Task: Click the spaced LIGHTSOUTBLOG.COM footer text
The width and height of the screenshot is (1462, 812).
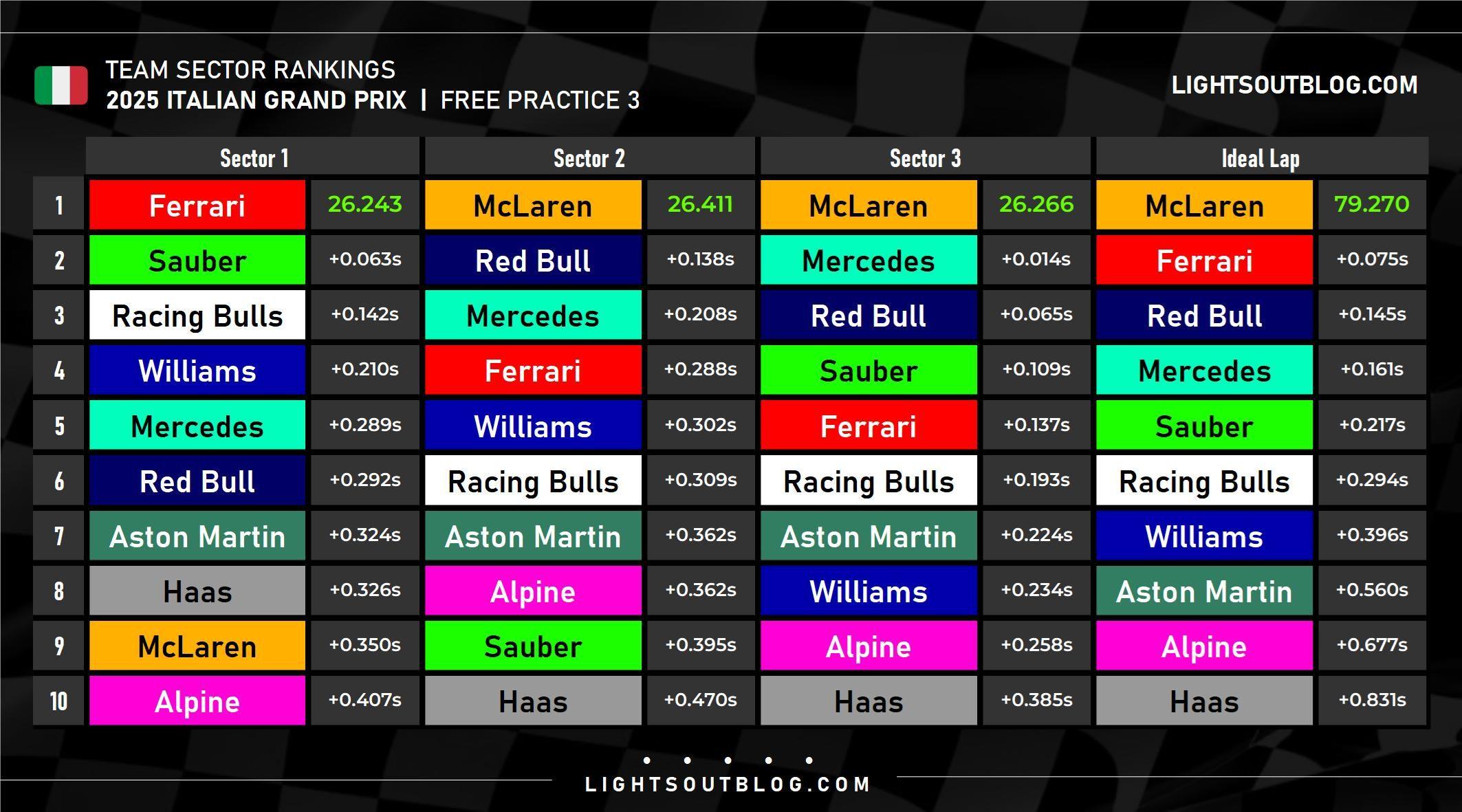Action: click(x=728, y=784)
